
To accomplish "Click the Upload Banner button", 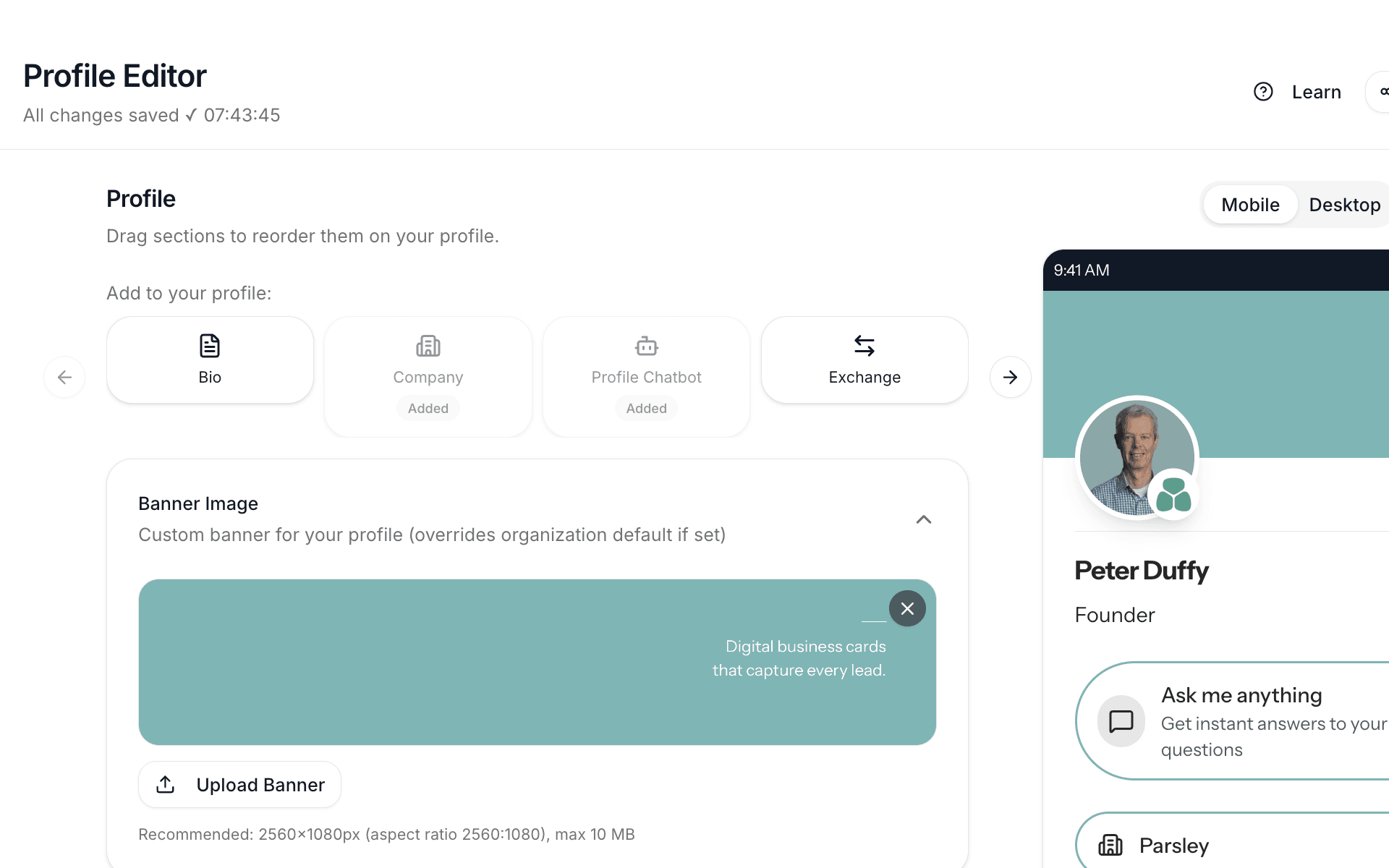I will [239, 784].
